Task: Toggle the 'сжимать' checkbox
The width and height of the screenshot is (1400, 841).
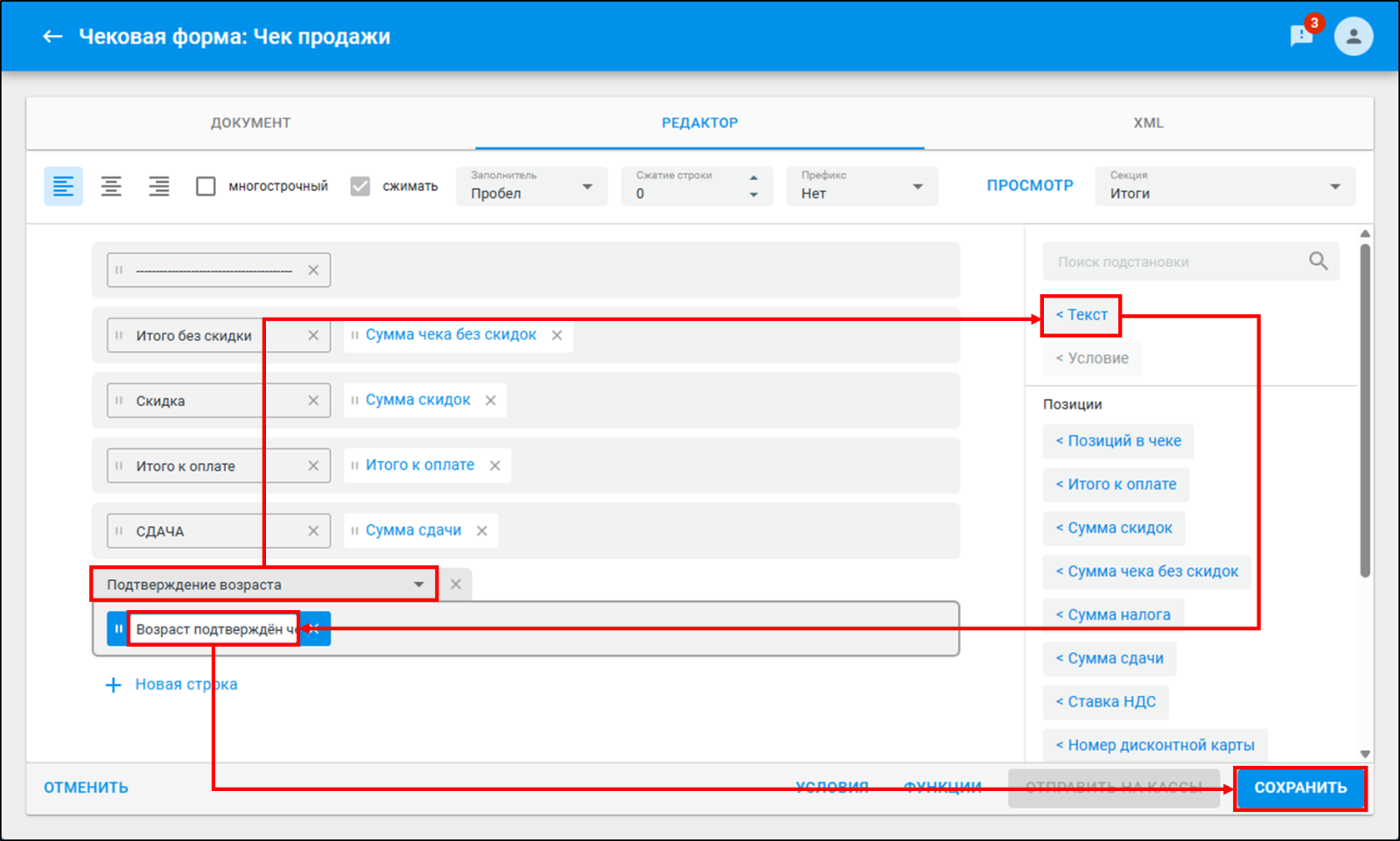Action: 360,186
